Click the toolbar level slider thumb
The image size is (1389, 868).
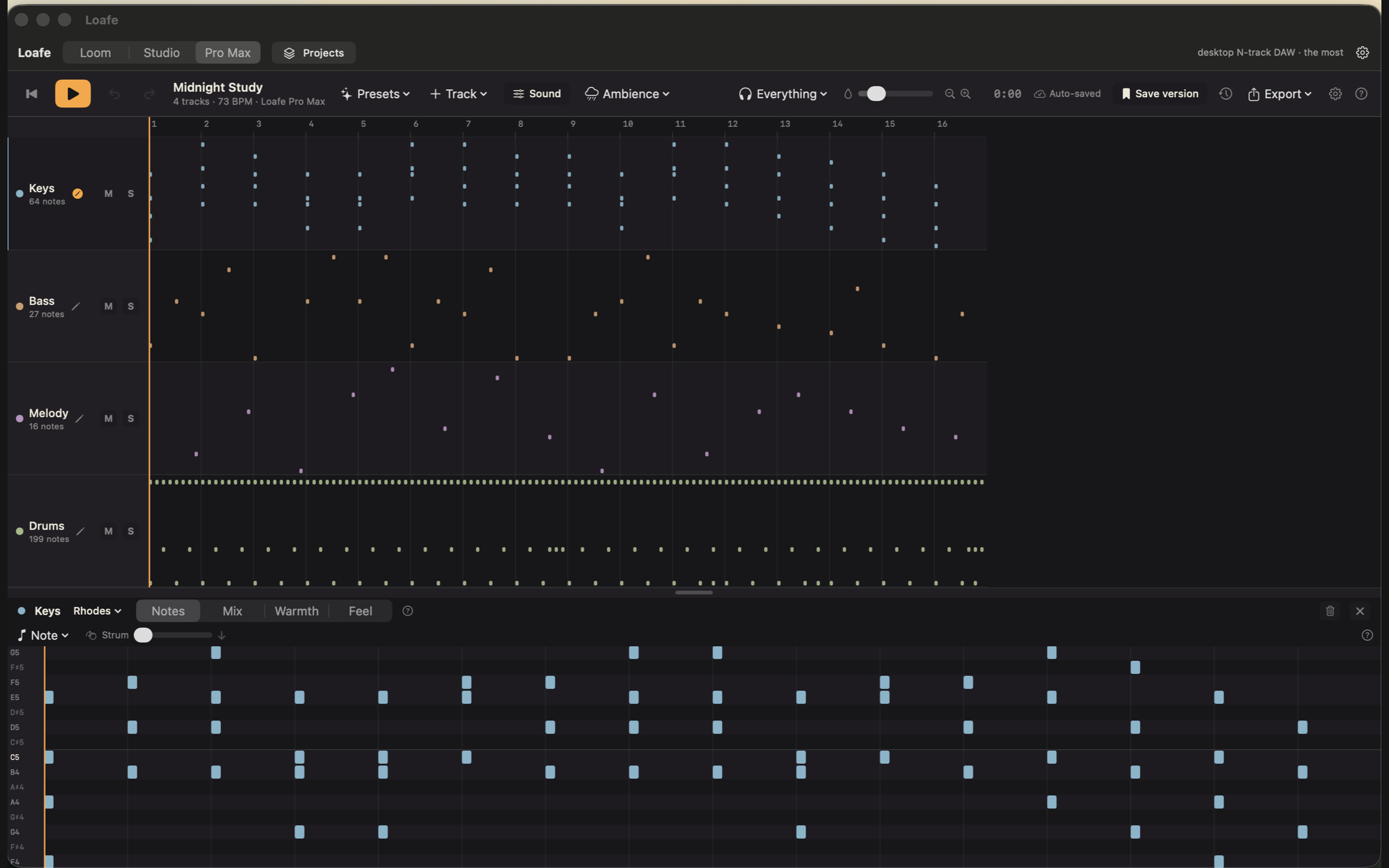tap(876, 93)
